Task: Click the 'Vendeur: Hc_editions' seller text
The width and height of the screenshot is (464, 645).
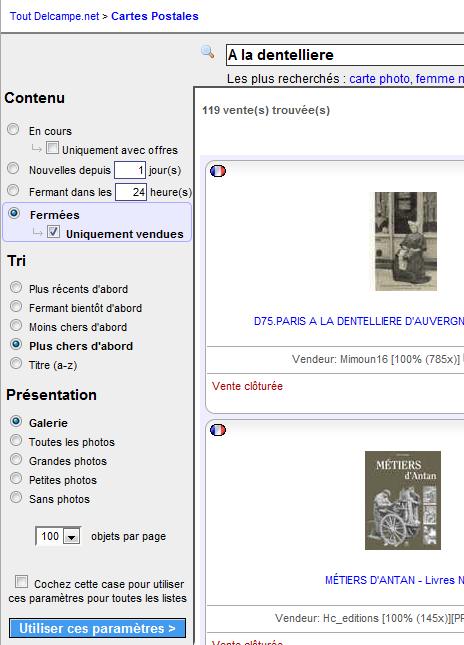Action: [x=369, y=618]
